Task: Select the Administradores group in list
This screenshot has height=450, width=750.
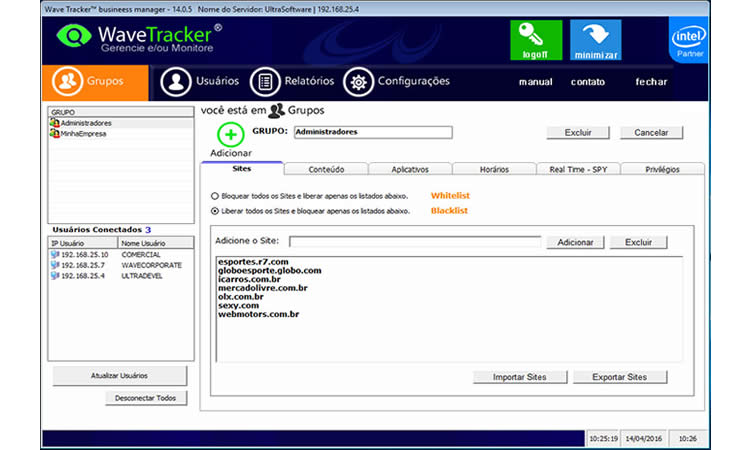Action: point(86,123)
